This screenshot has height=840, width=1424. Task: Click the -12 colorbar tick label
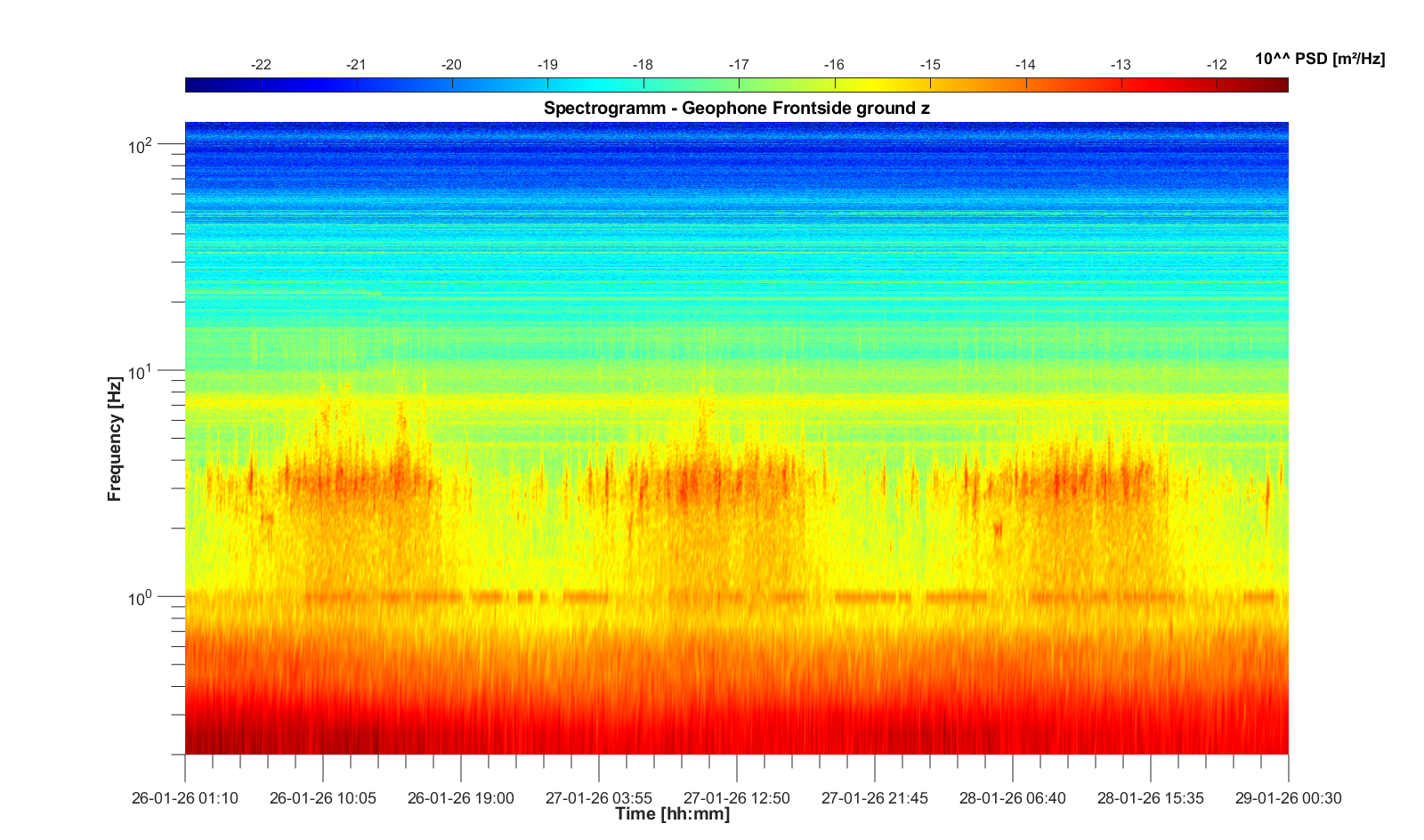1217,65
